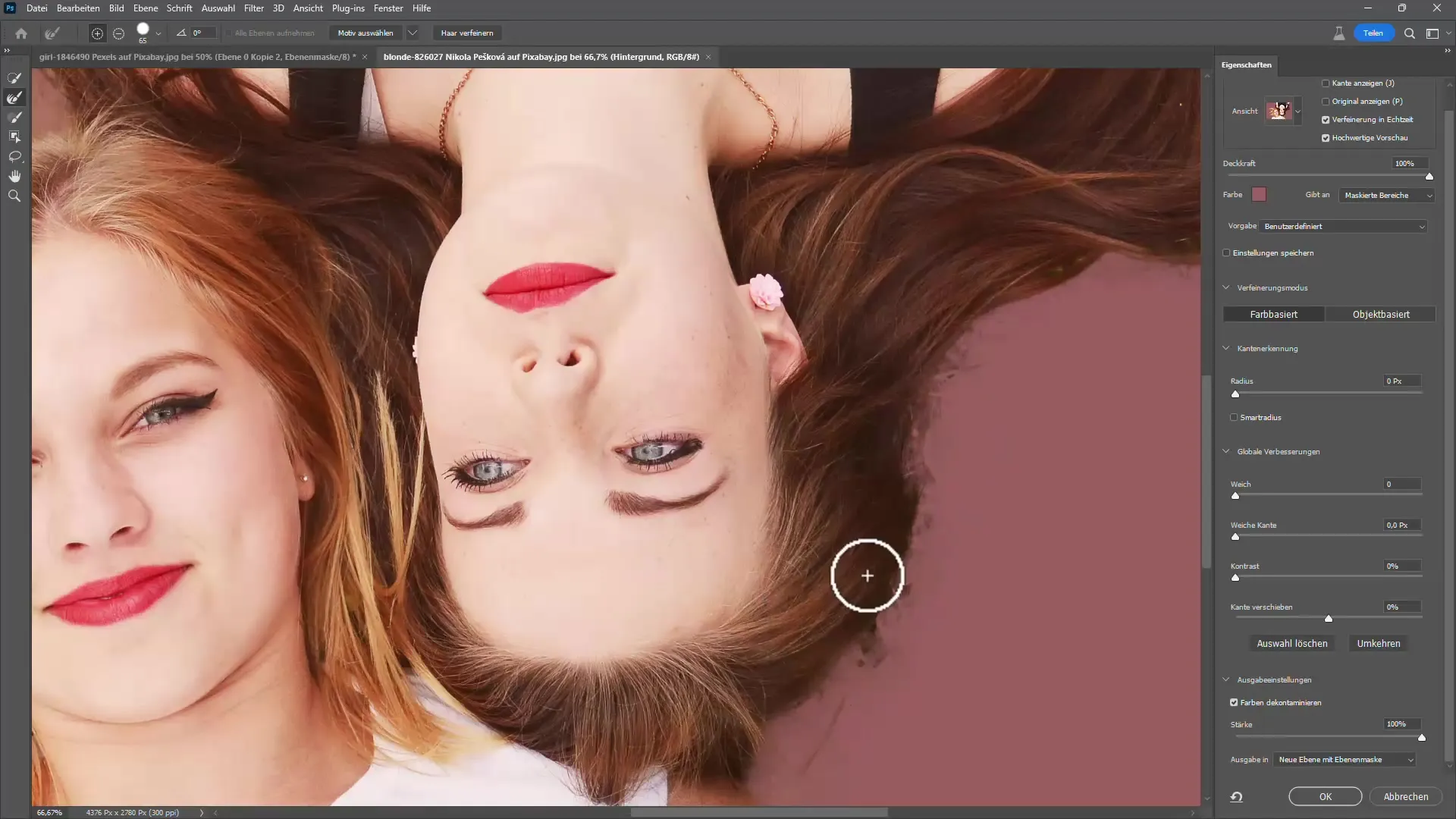
Task: Close the girl-1846490 document tab
Action: pos(365,57)
